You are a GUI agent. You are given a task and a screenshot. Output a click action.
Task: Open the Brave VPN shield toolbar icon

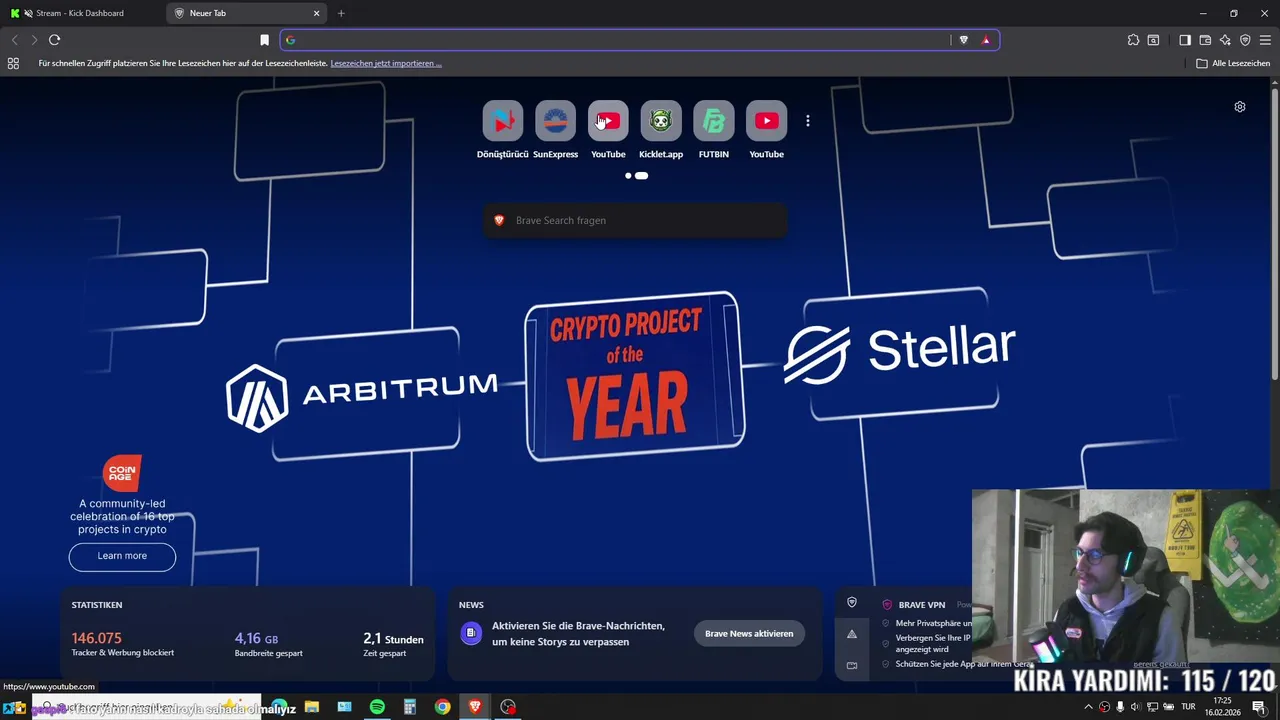1245,40
